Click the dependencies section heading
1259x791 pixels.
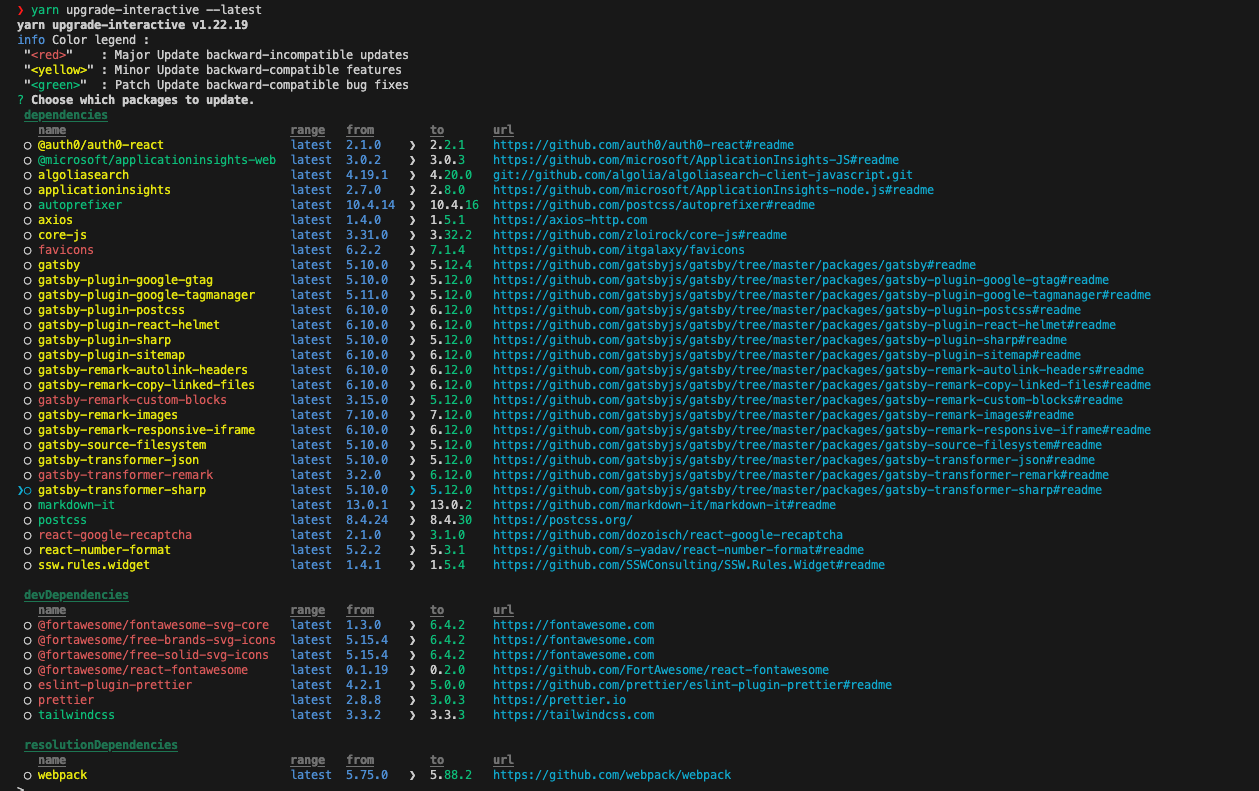(66, 115)
